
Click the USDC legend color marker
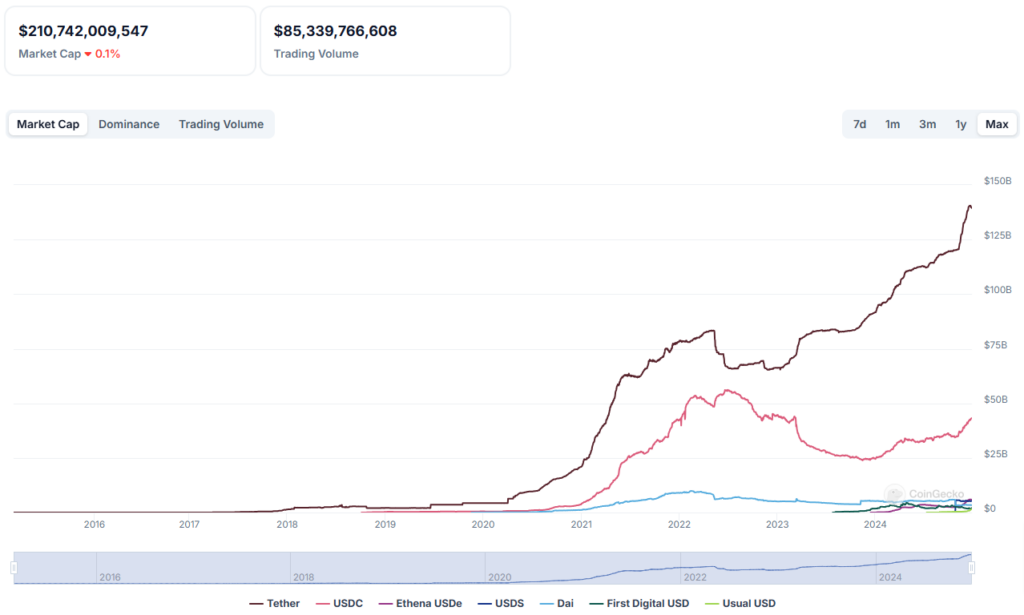tap(320, 603)
